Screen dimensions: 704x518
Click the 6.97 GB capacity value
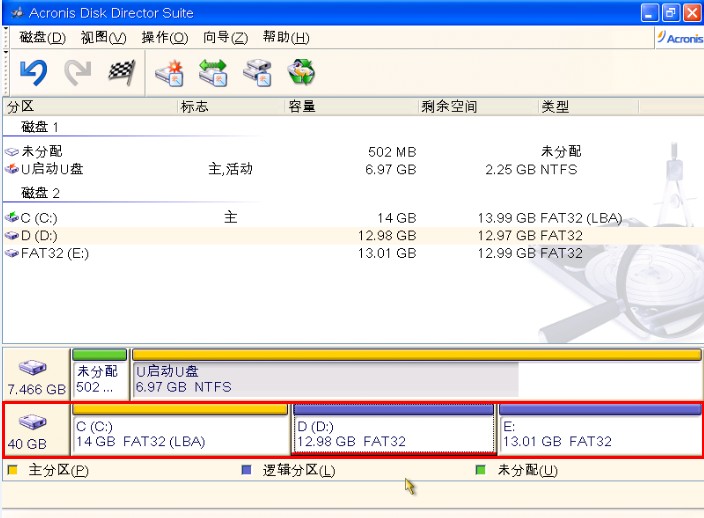(x=391, y=170)
